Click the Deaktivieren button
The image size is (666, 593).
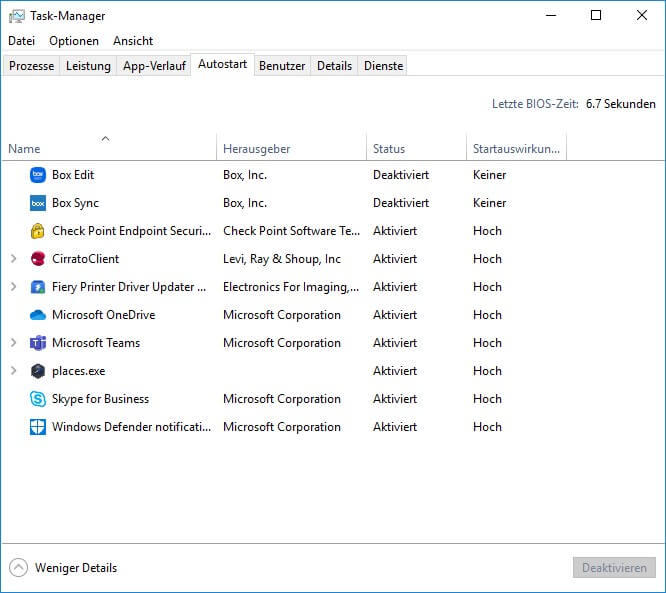pyautogui.click(x=614, y=568)
